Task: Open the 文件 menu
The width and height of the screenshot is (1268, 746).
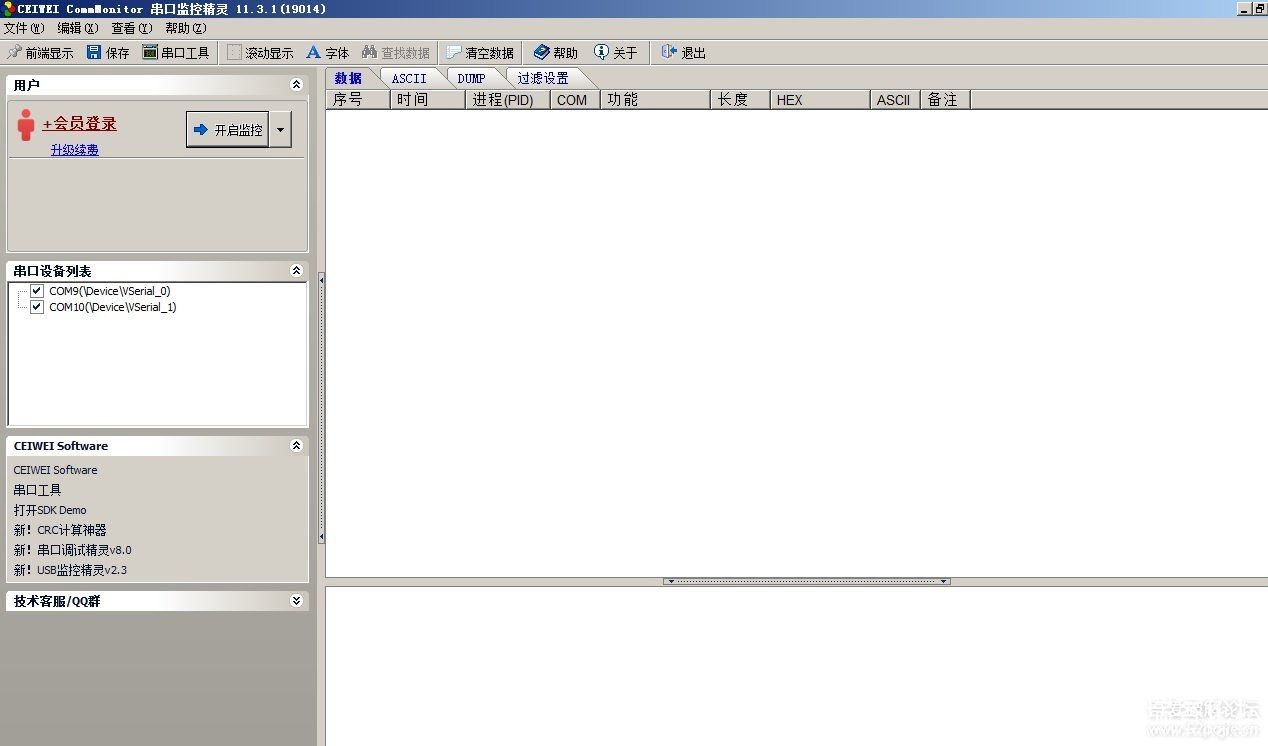Action: click(x=24, y=28)
